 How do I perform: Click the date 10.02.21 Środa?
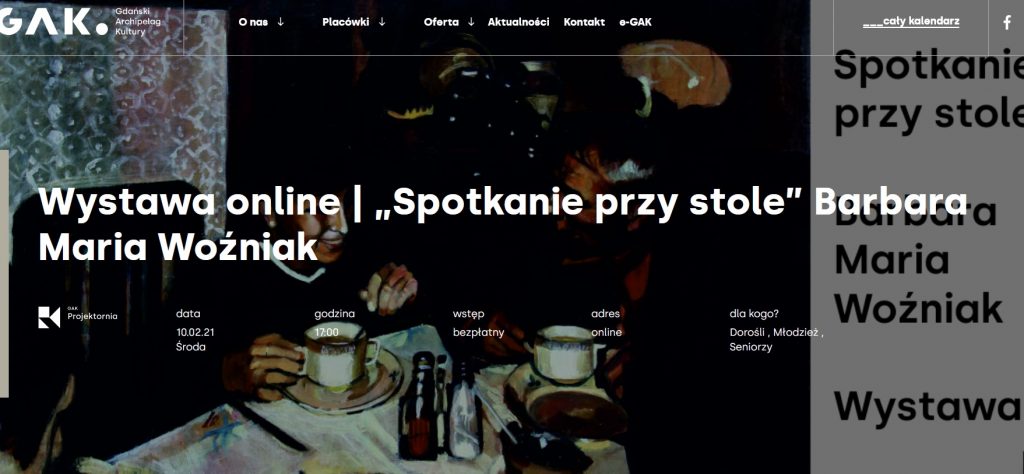(195, 340)
